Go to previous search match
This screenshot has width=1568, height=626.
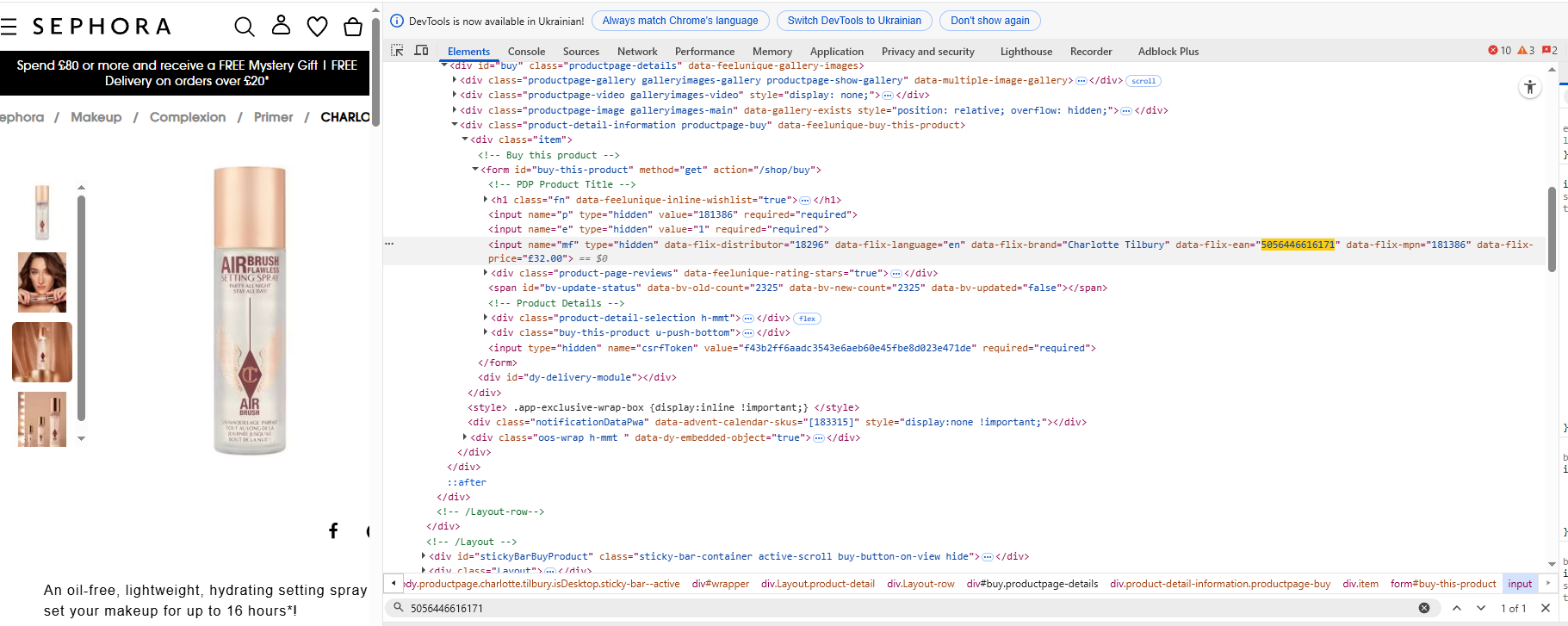[1457, 608]
